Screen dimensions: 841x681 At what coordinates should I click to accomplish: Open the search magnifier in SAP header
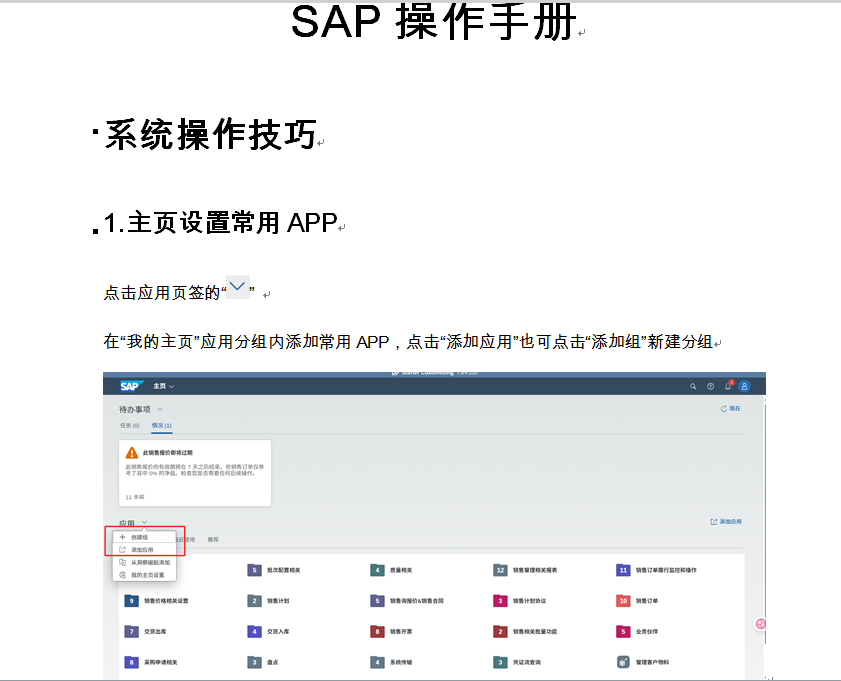(693, 386)
